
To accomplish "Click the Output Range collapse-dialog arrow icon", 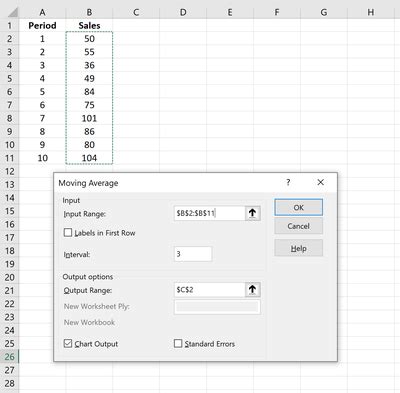I will click(x=252, y=290).
